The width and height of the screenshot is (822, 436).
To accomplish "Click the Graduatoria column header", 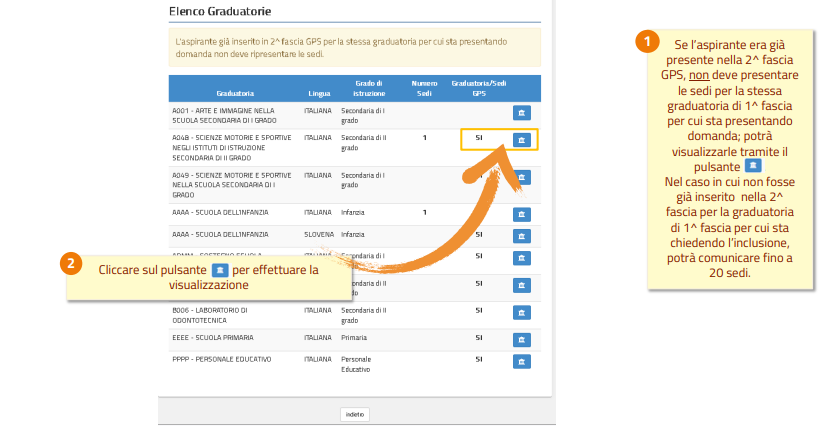I will (x=235, y=93).
